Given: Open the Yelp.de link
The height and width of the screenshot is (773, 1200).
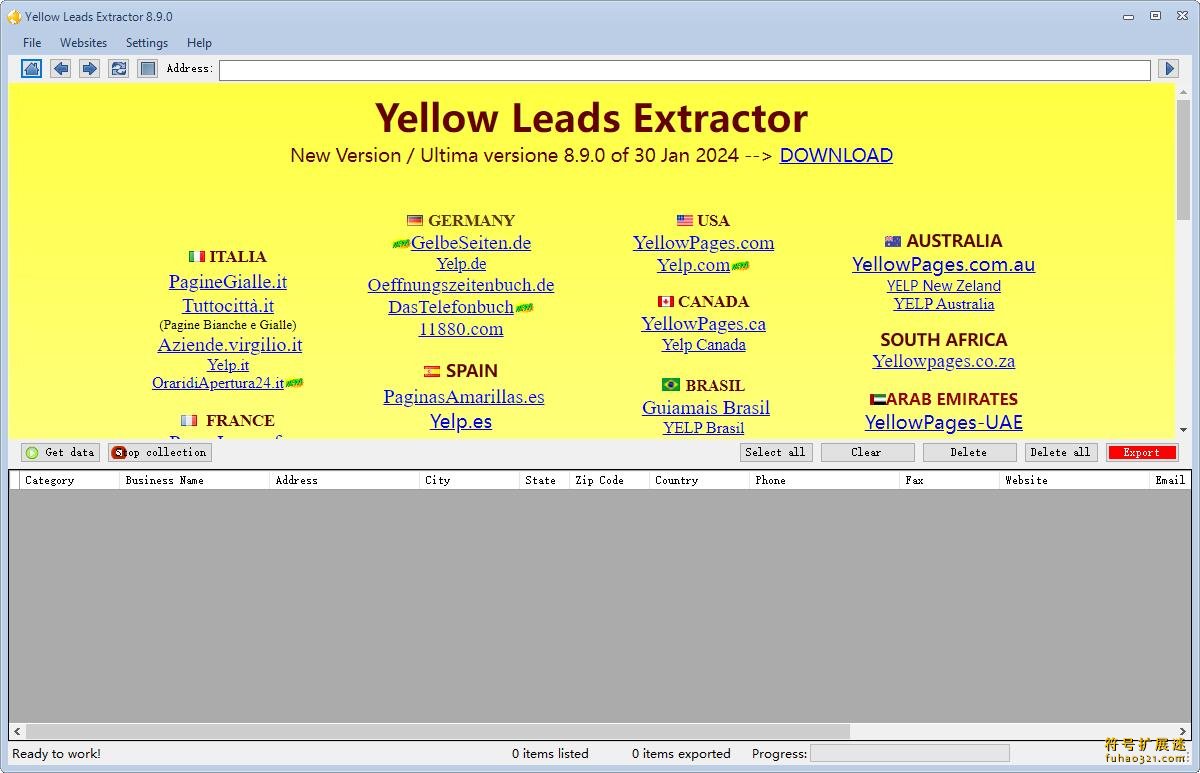Looking at the screenshot, I should point(461,264).
